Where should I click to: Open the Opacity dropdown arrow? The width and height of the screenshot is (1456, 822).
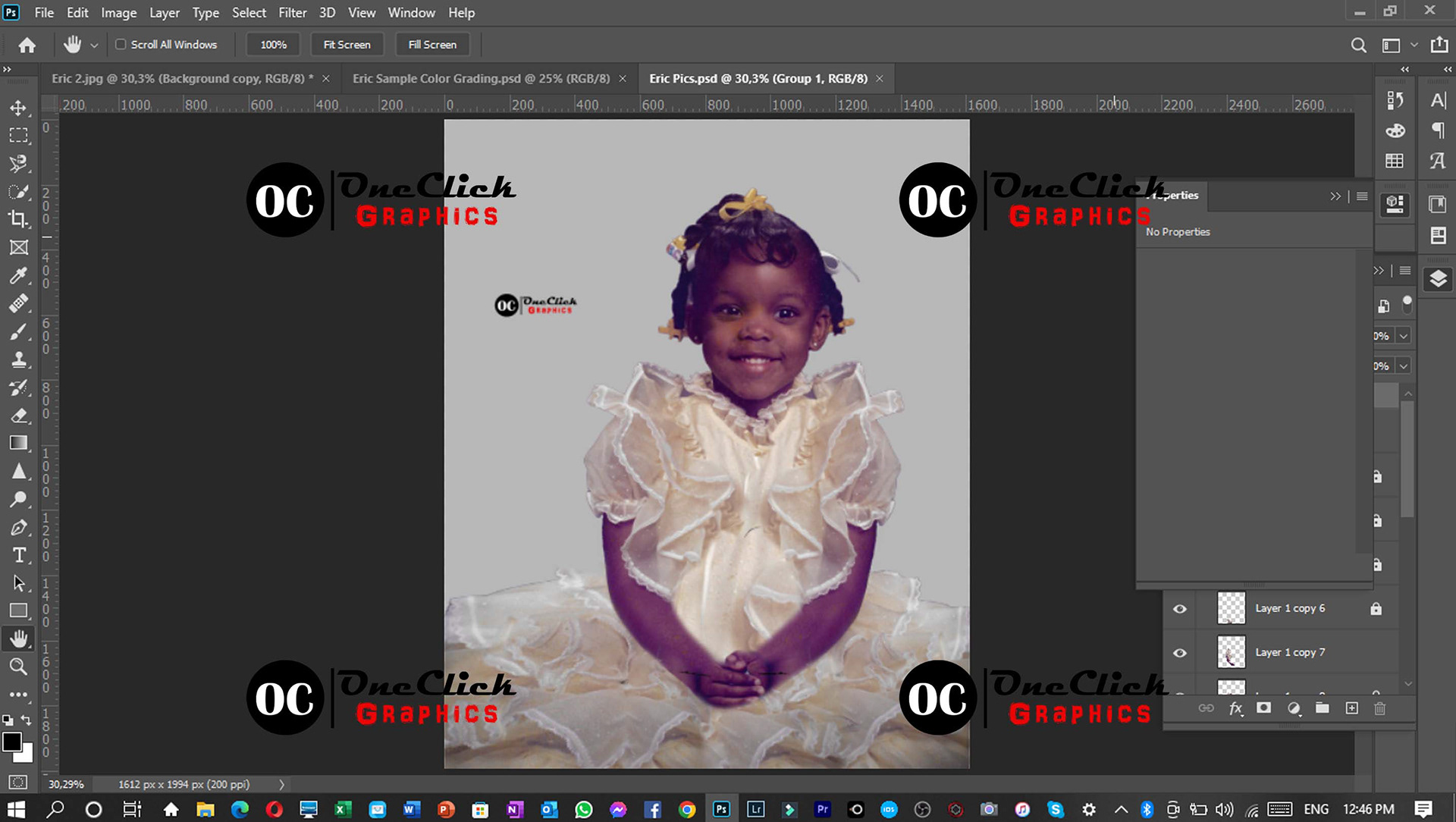1404,336
